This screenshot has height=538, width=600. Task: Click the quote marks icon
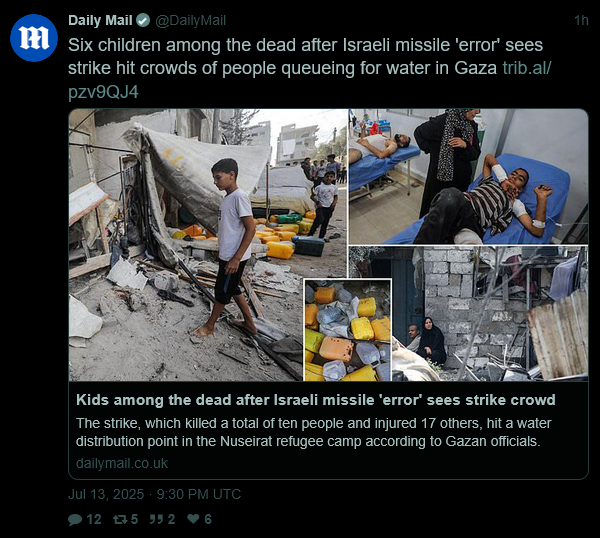[x=156, y=519]
